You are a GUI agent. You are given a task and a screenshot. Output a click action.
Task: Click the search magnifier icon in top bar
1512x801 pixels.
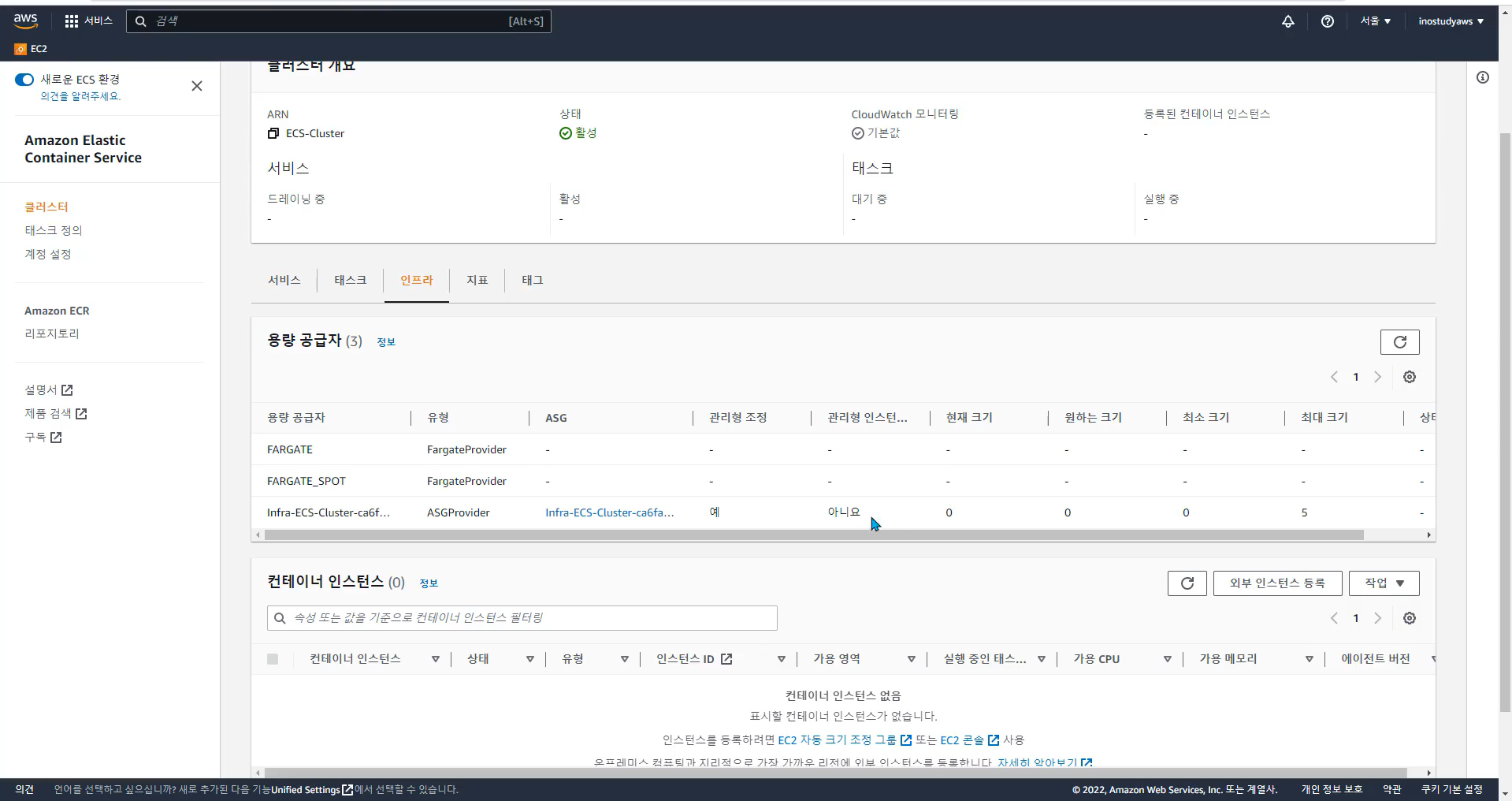click(141, 21)
